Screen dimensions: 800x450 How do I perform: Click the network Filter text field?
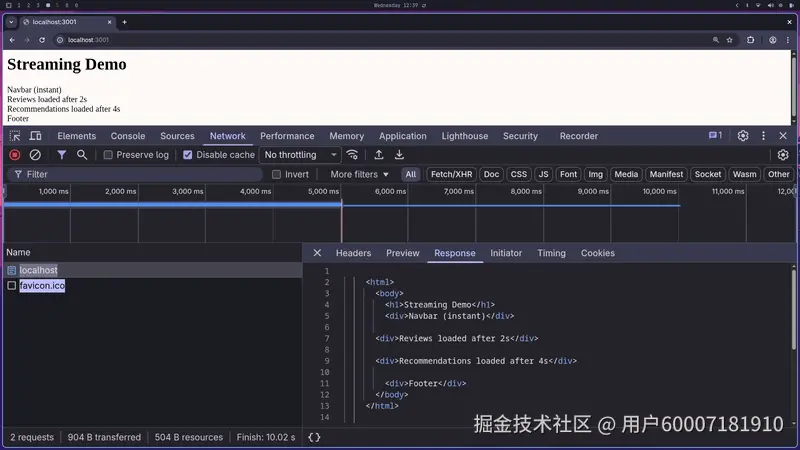pyautogui.click(x=136, y=174)
